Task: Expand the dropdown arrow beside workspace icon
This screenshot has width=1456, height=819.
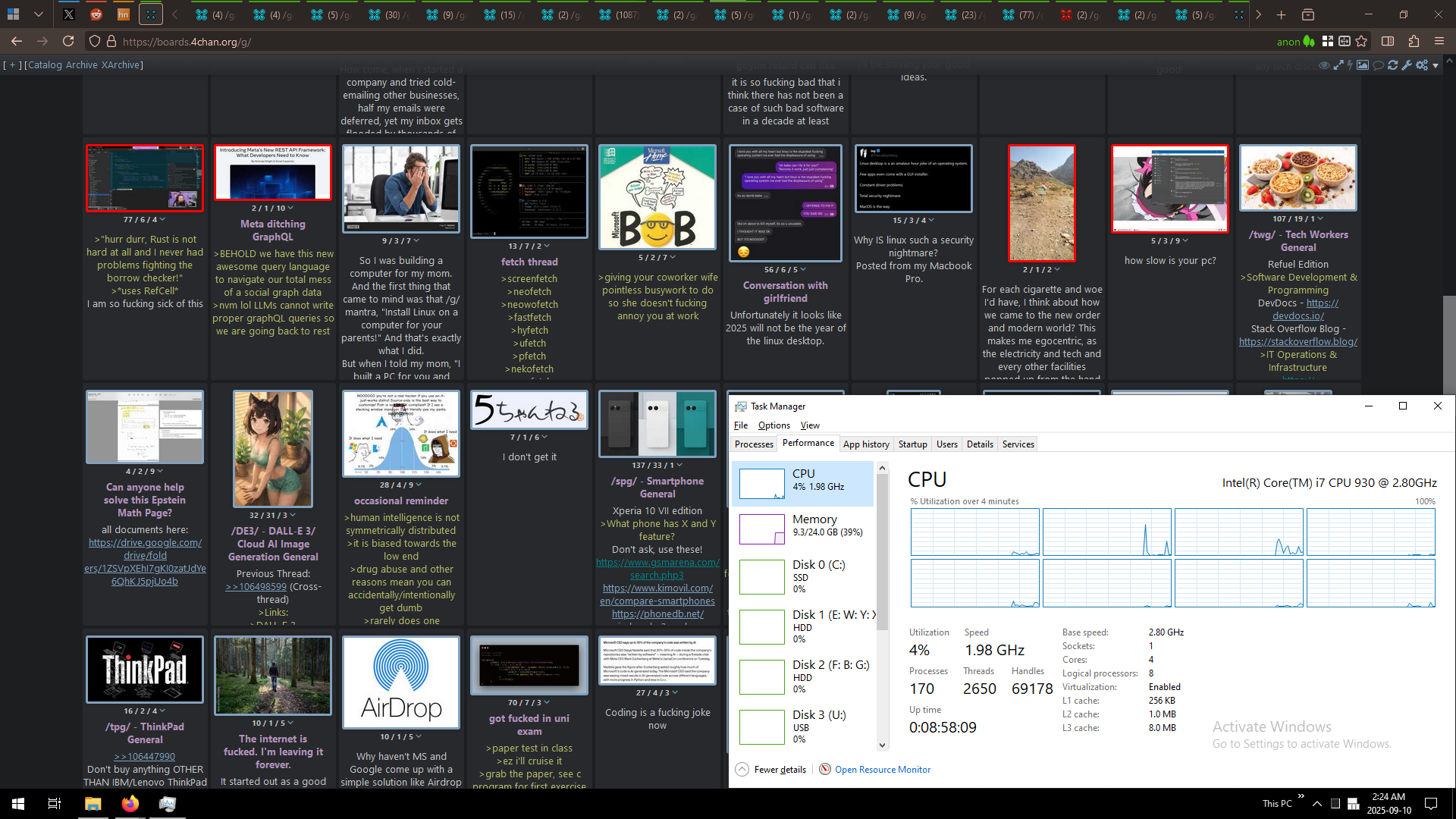Action: (39, 14)
